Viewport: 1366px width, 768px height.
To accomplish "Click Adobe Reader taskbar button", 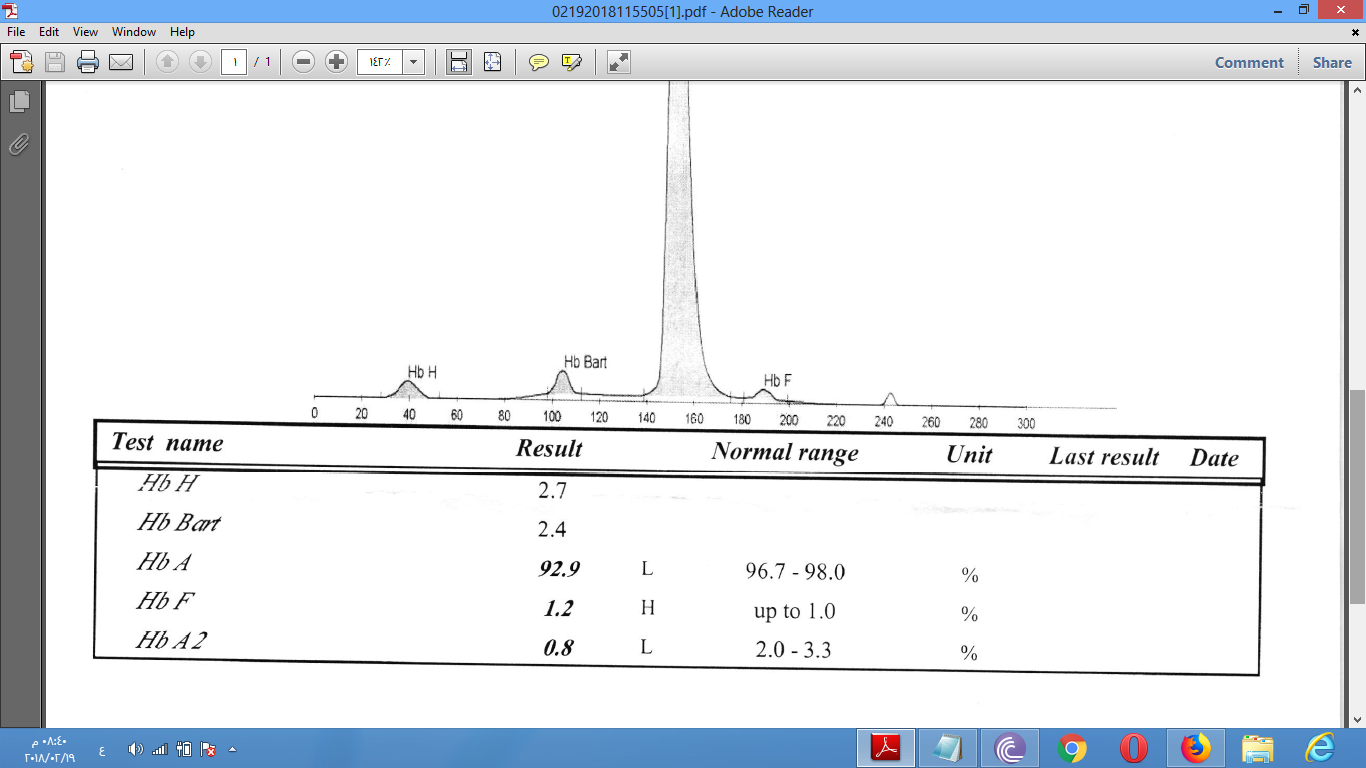I will [886, 748].
